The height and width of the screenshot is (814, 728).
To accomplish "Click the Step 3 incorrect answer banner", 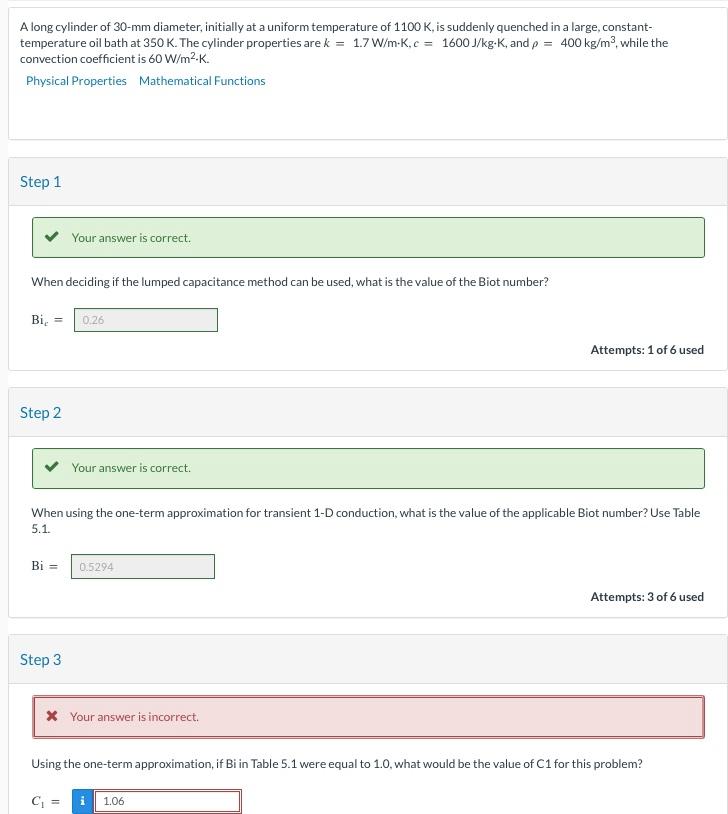I will point(368,717).
